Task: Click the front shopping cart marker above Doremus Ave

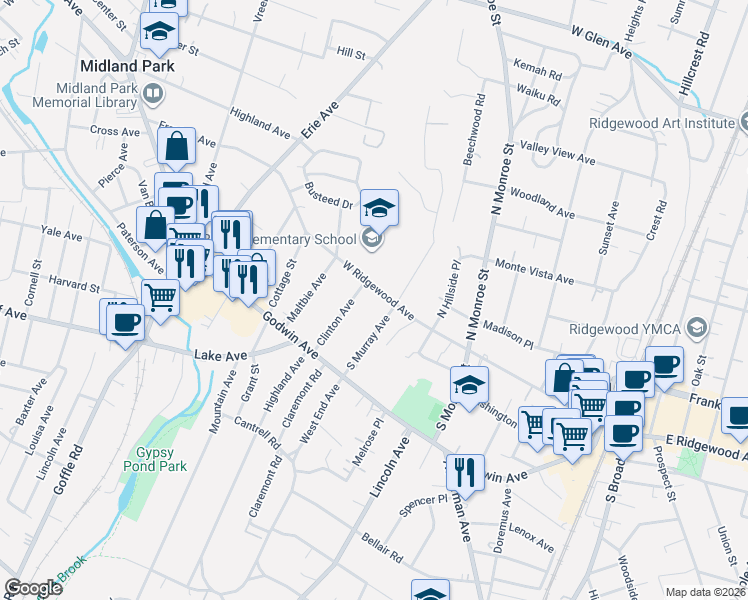Action: (572, 437)
